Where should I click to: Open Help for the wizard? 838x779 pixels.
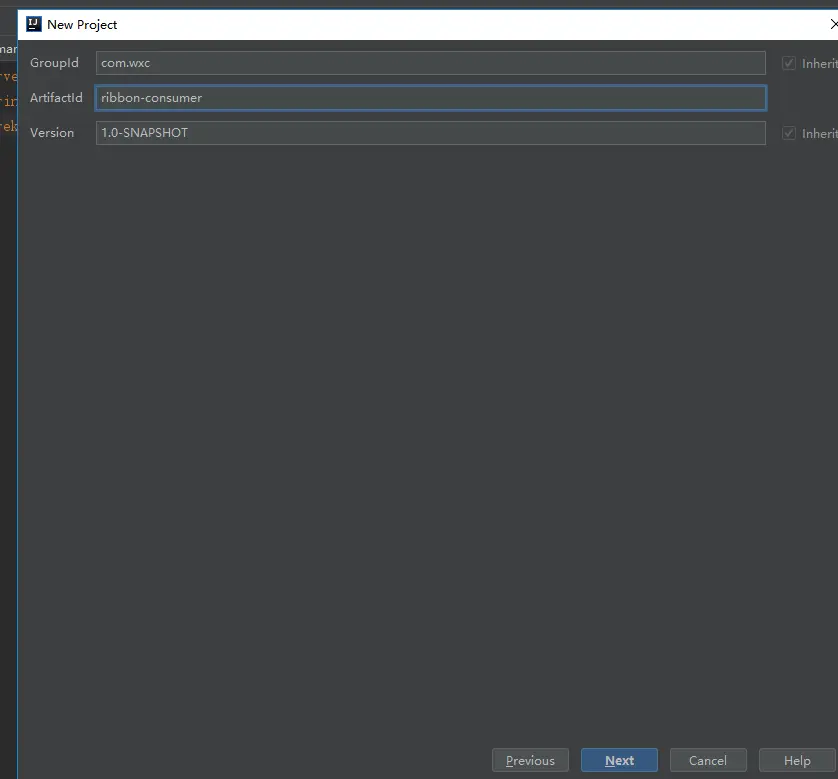(x=797, y=760)
